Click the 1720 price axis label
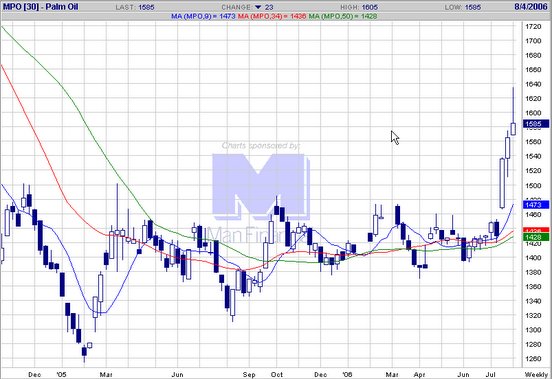Screen dimensions: 552x379 pyautogui.click(x=533, y=26)
